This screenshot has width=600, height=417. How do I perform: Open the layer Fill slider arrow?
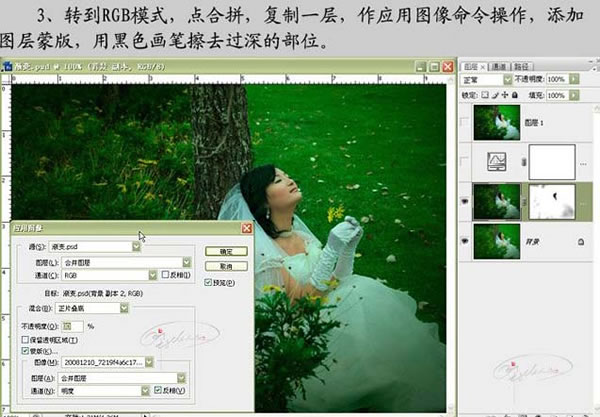coord(574,95)
